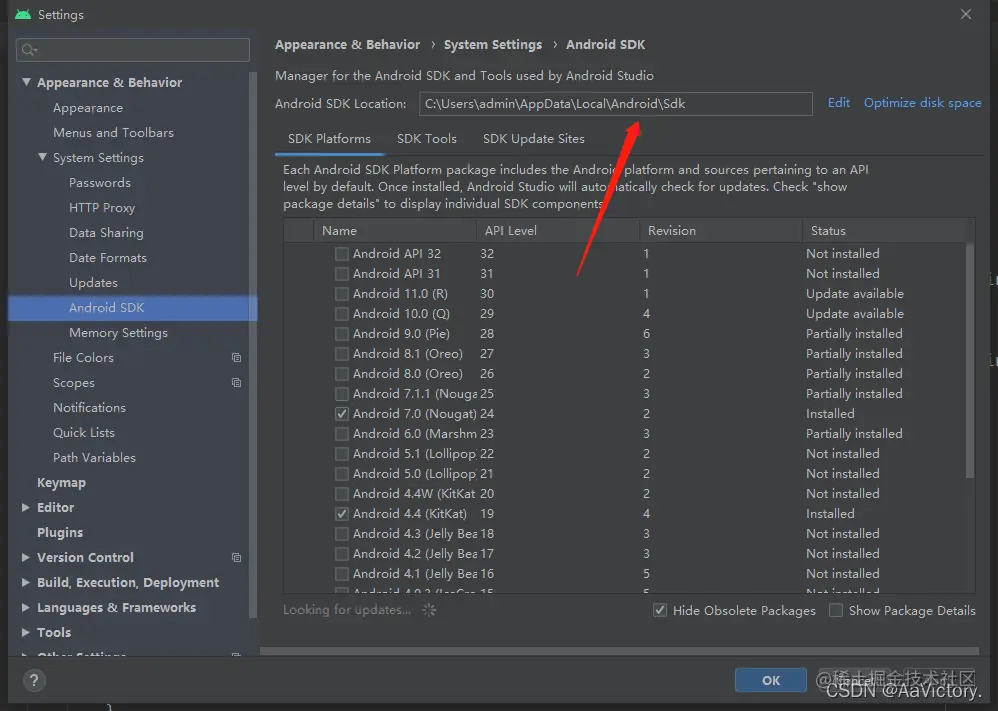Click the project-level icon beside Version Control

pos(236,558)
